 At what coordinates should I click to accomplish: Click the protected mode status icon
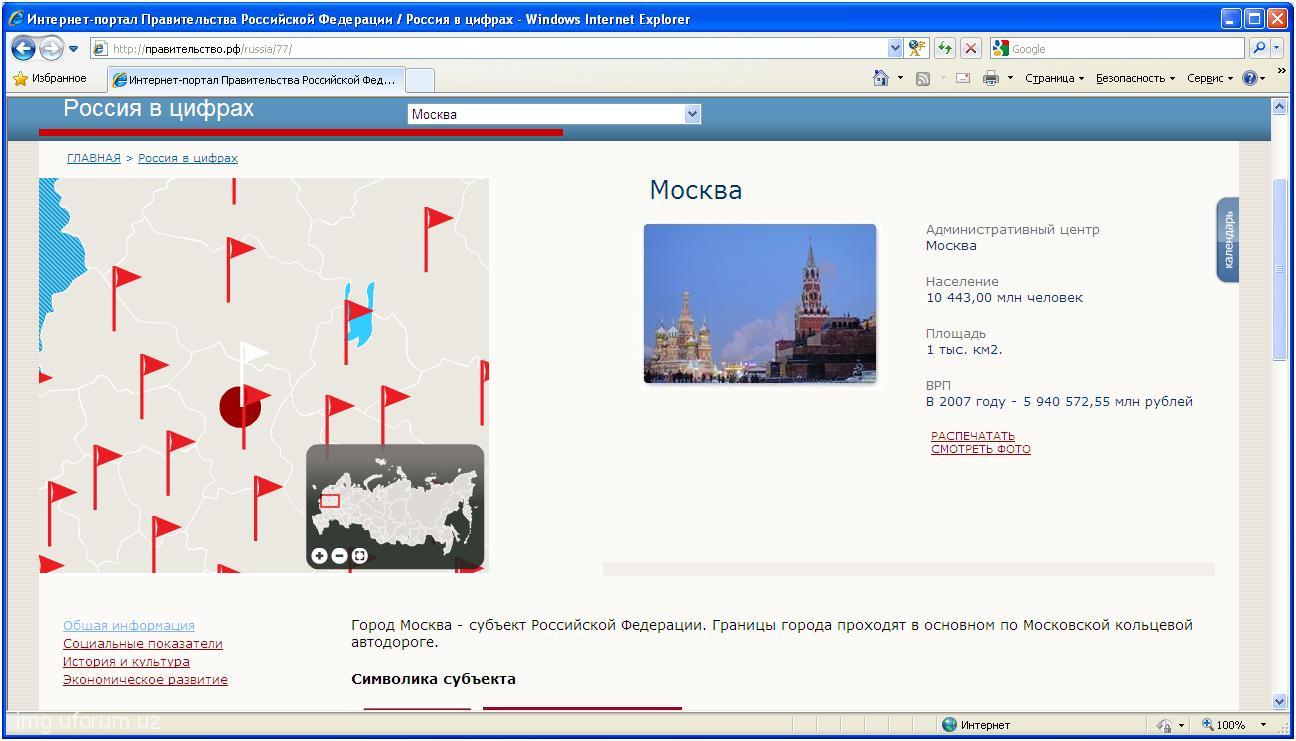pos(1164,725)
